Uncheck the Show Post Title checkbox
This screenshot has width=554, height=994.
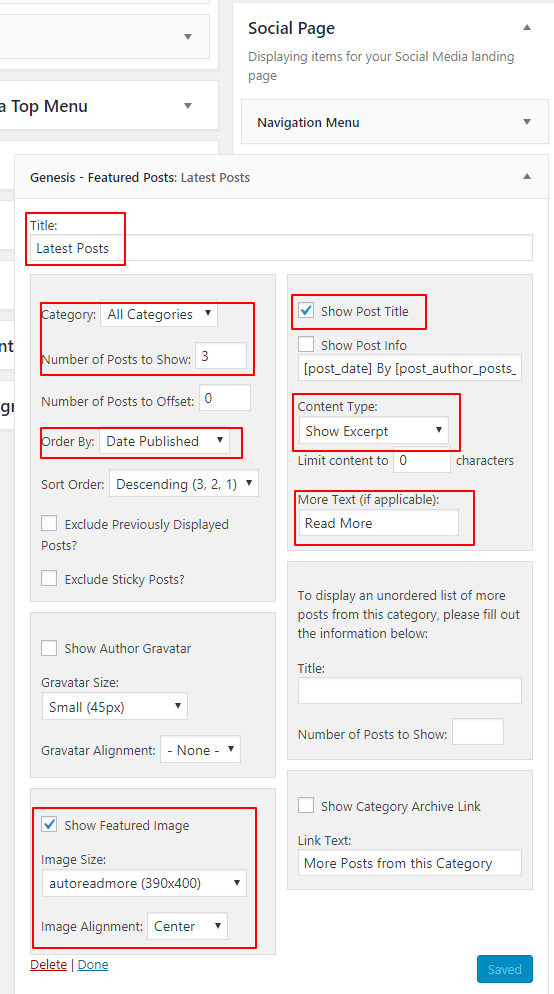(x=306, y=311)
